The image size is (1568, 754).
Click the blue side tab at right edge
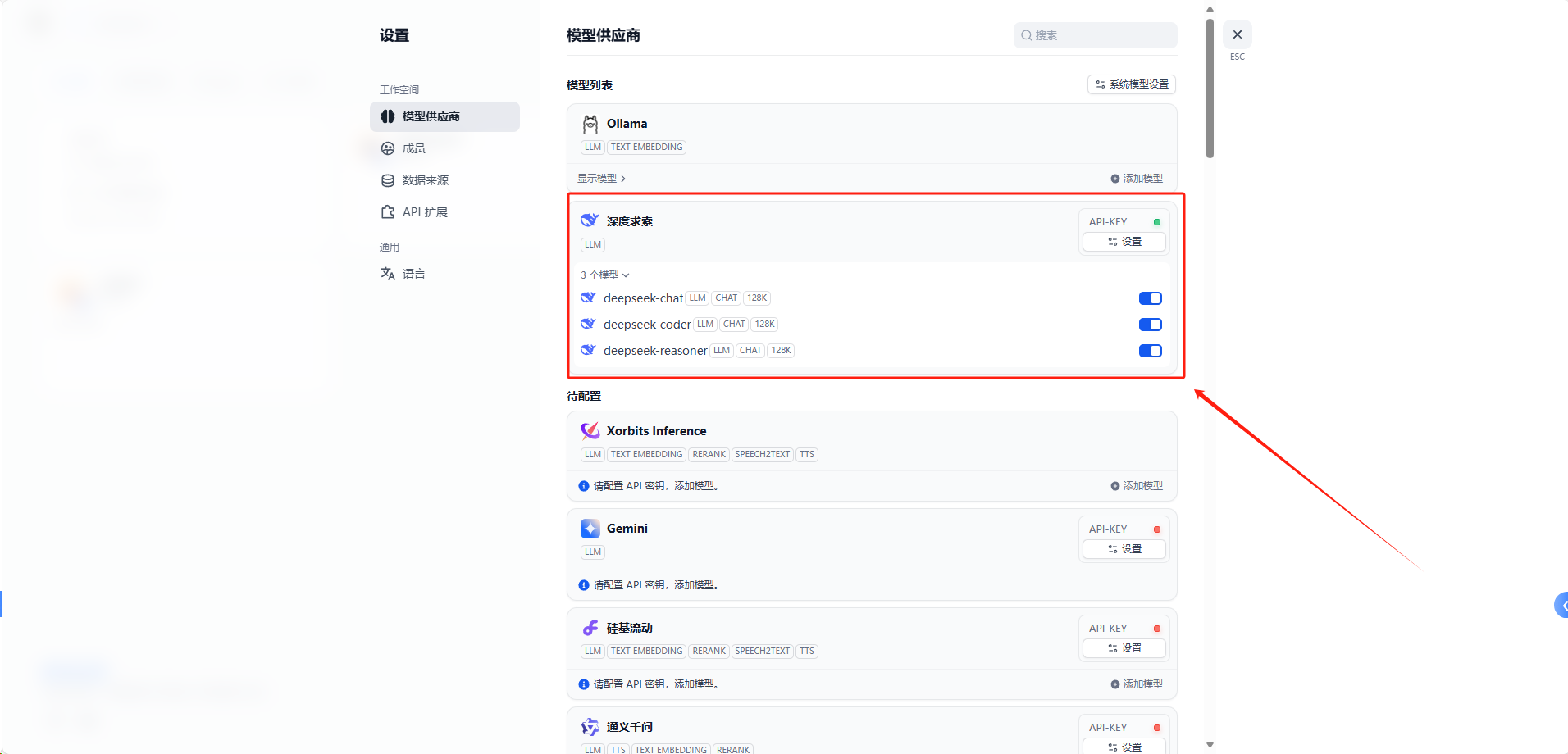click(x=1561, y=605)
